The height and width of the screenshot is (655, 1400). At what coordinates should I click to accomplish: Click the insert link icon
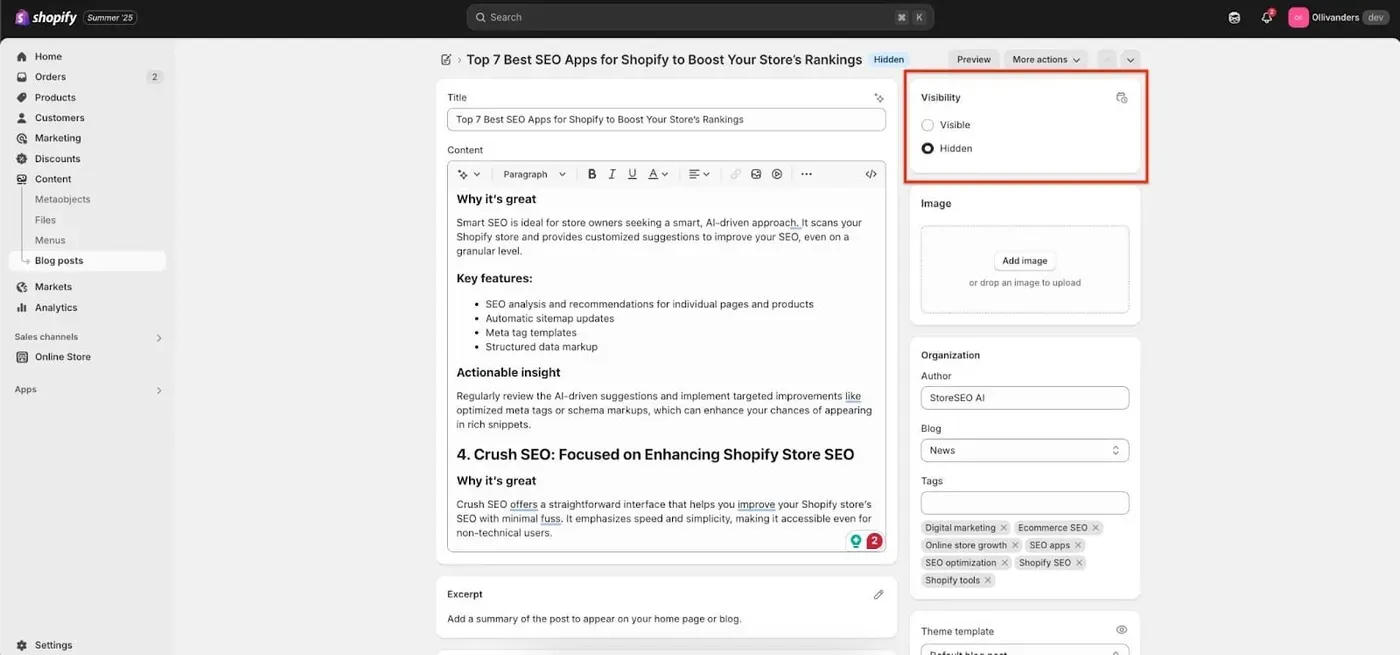tap(735, 174)
